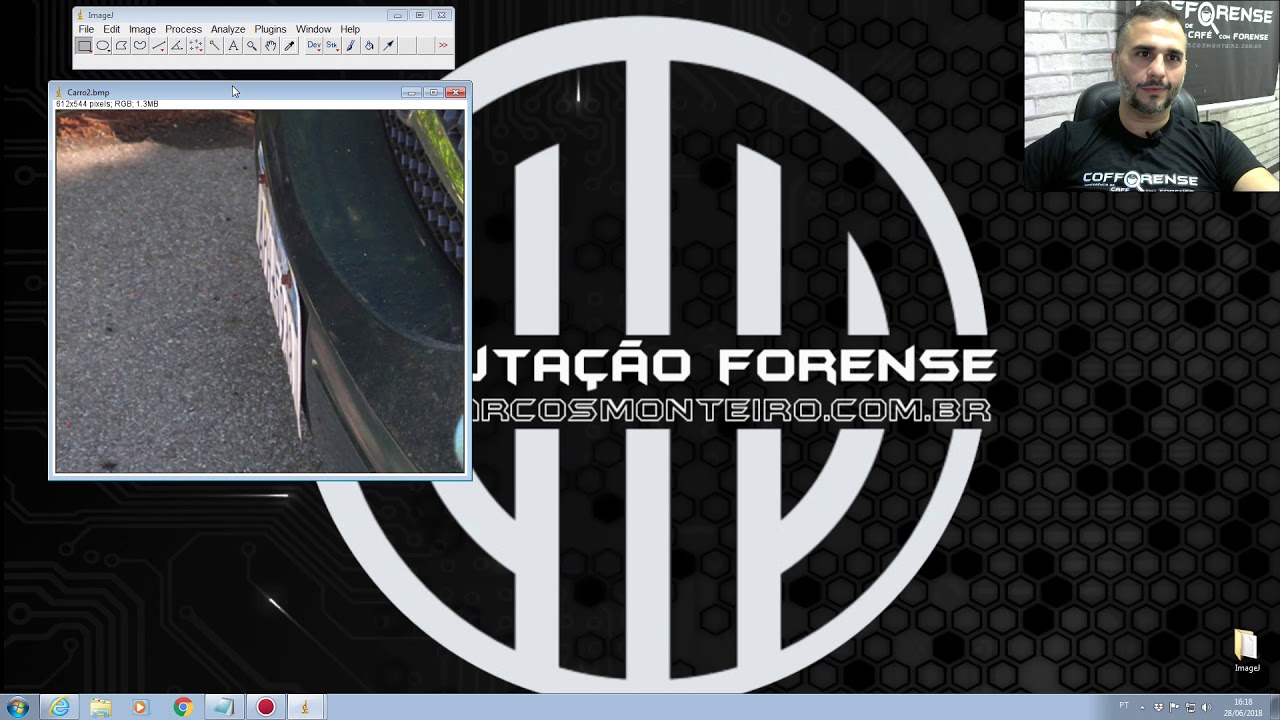Open the Window menu in ImageJ
This screenshot has width=1280, height=720.
[313, 29]
